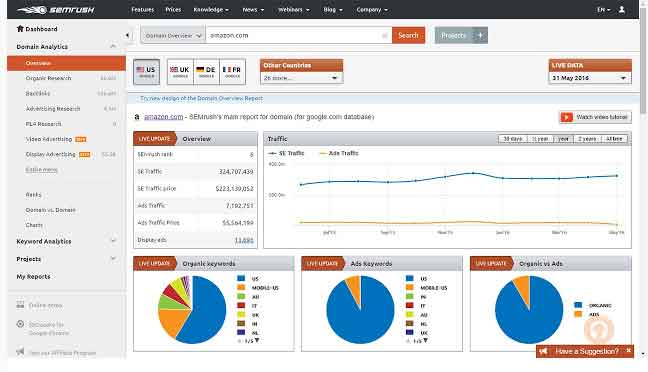The image size is (648, 372).
Task: Click the Organic keywords pie chart
Action: point(192,310)
